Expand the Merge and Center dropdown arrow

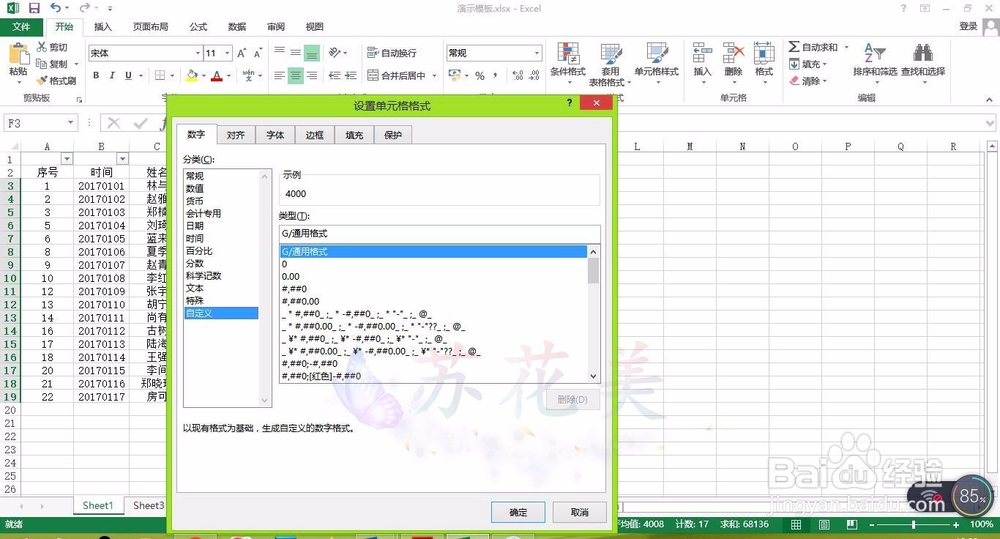434,75
